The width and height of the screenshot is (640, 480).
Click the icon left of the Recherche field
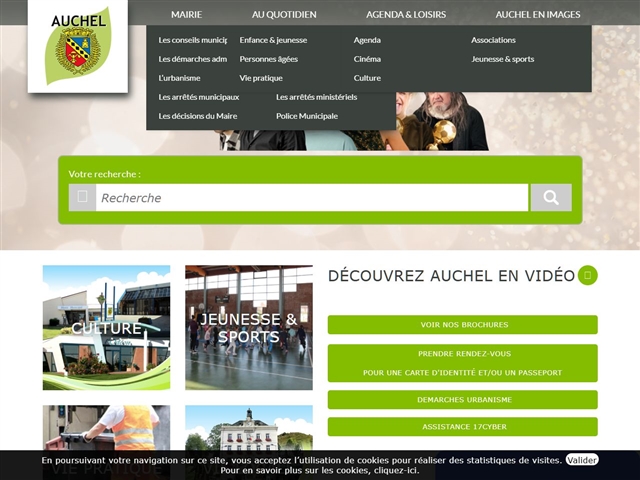[82, 198]
